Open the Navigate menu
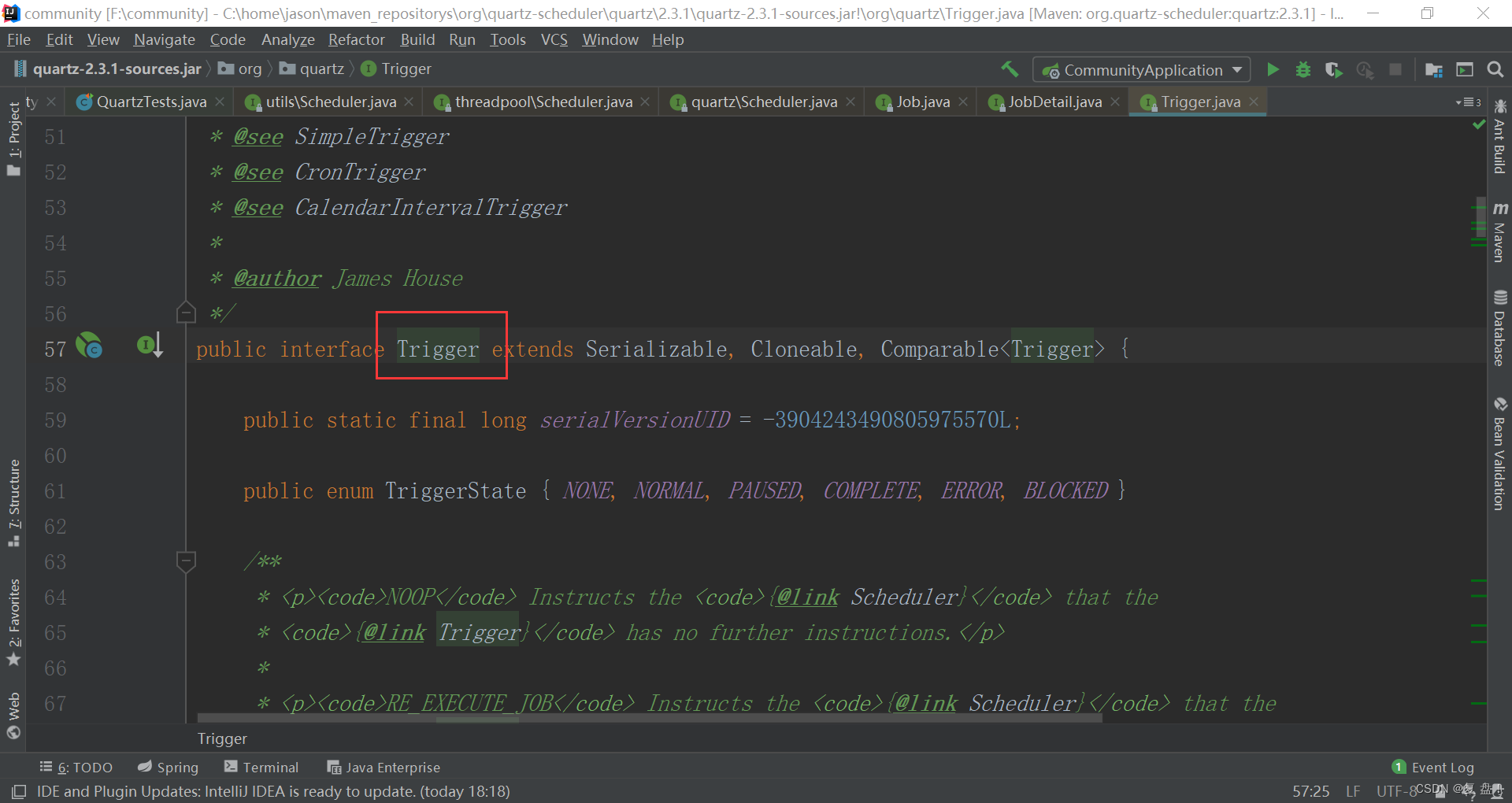Viewport: 1512px width, 803px height. [x=164, y=39]
